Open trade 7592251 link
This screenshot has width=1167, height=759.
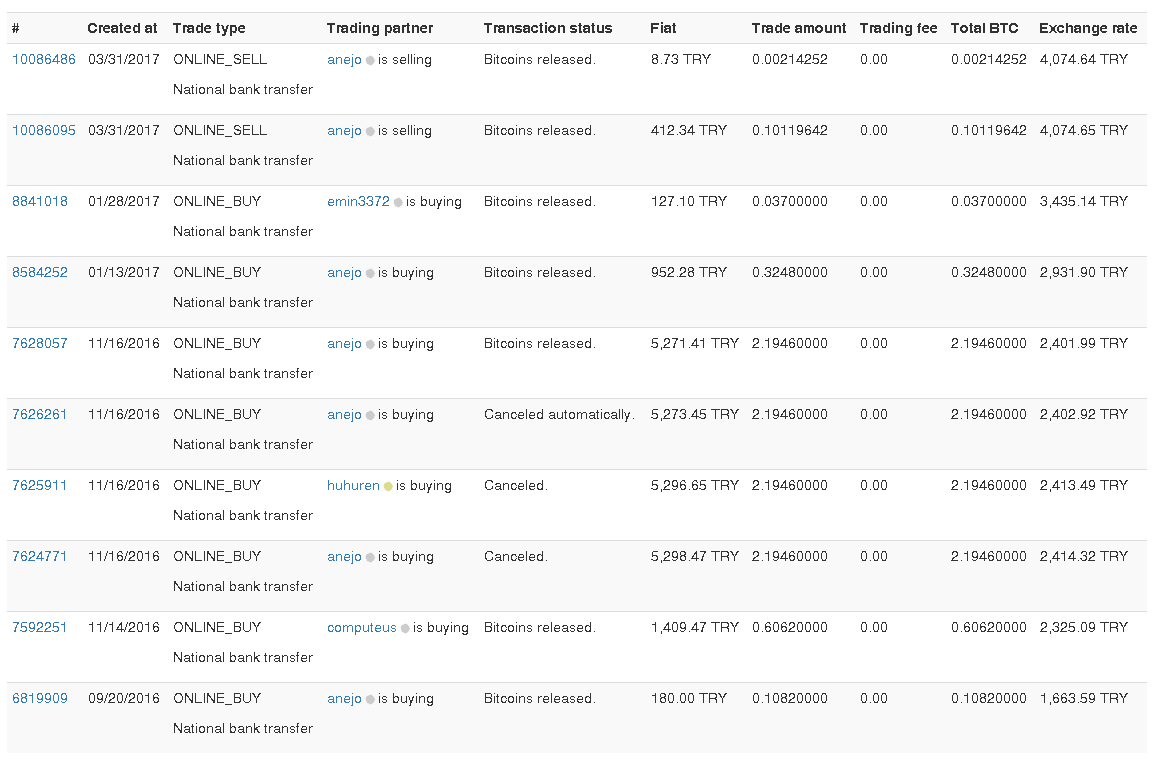pyautogui.click(x=39, y=627)
